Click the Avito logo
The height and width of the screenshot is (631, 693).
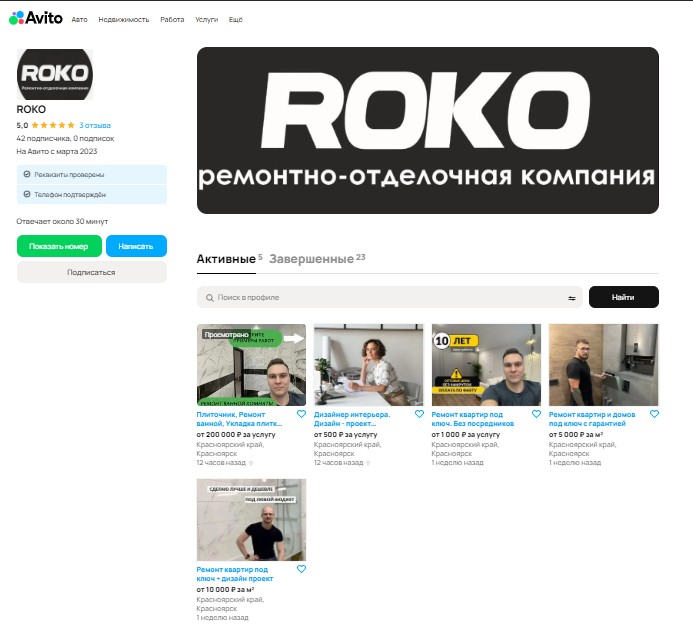(36, 18)
